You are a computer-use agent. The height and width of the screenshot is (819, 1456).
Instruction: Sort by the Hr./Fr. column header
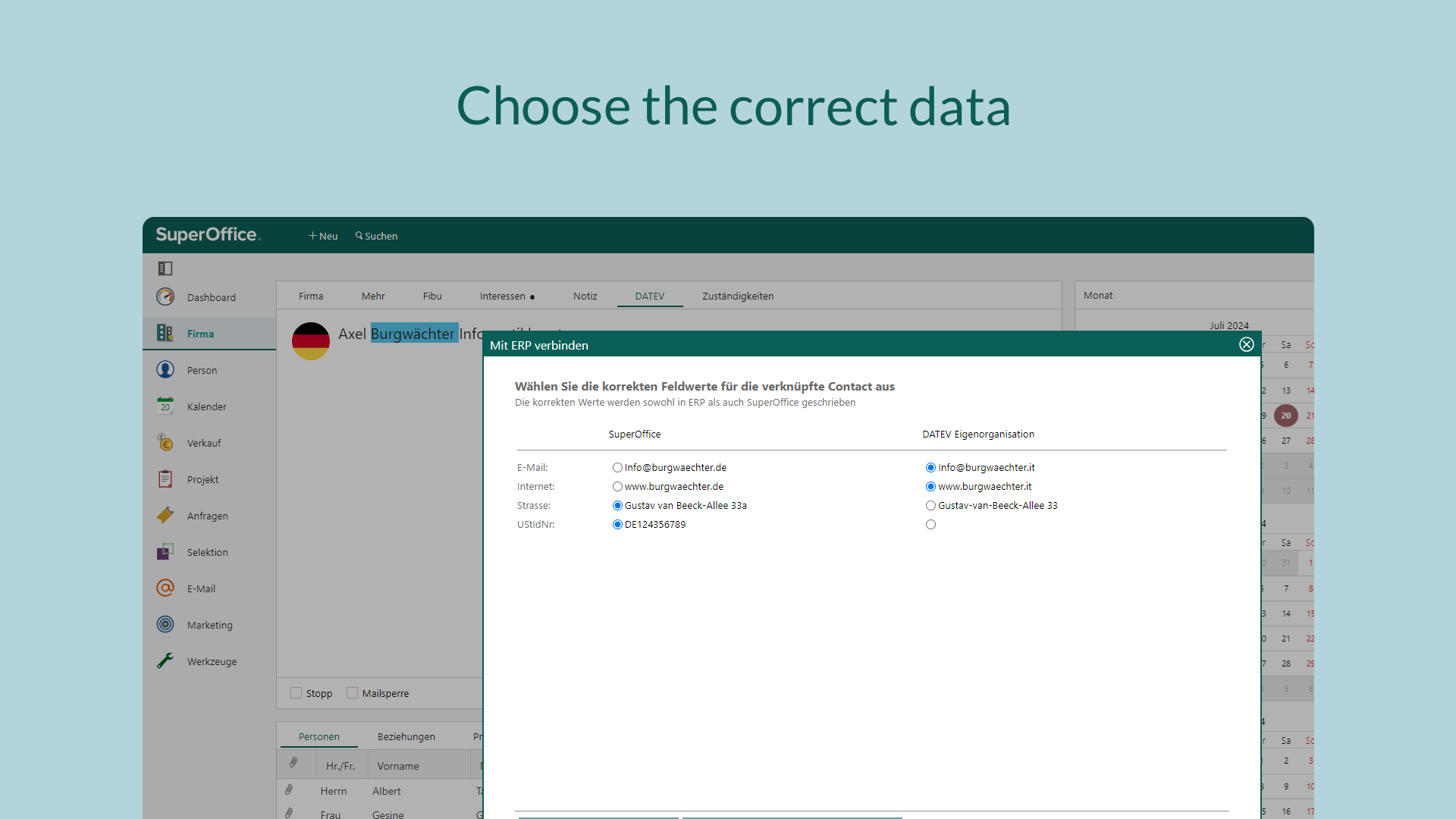(x=340, y=766)
